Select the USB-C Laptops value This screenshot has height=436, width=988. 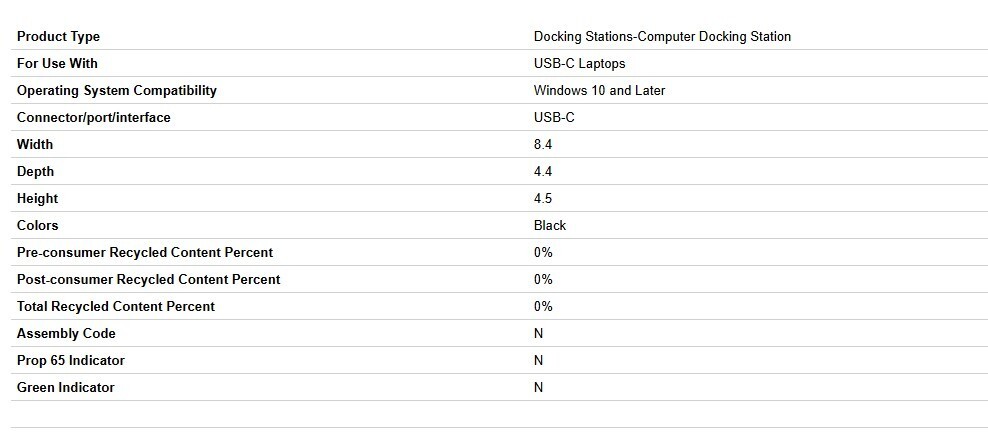point(579,64)
